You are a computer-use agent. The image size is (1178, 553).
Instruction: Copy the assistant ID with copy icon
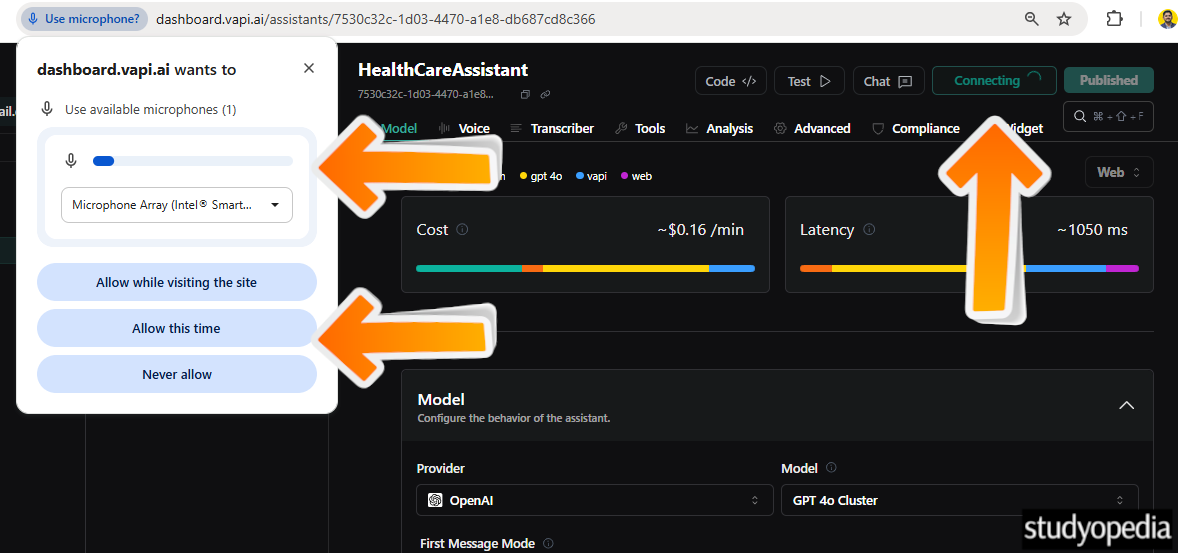point(525,95)
